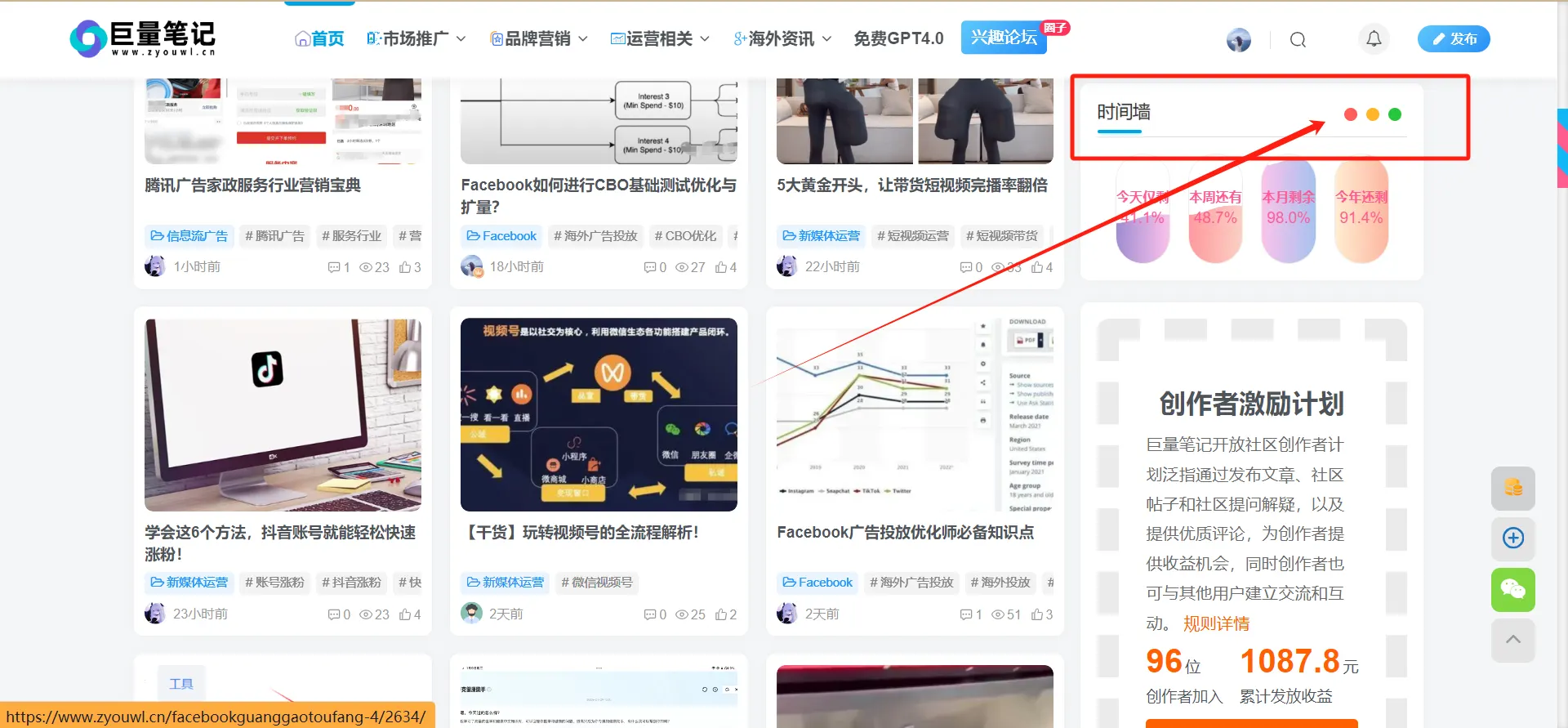
Task: Expand the 品牌营销 dropdown chevron
Action: 583,38
